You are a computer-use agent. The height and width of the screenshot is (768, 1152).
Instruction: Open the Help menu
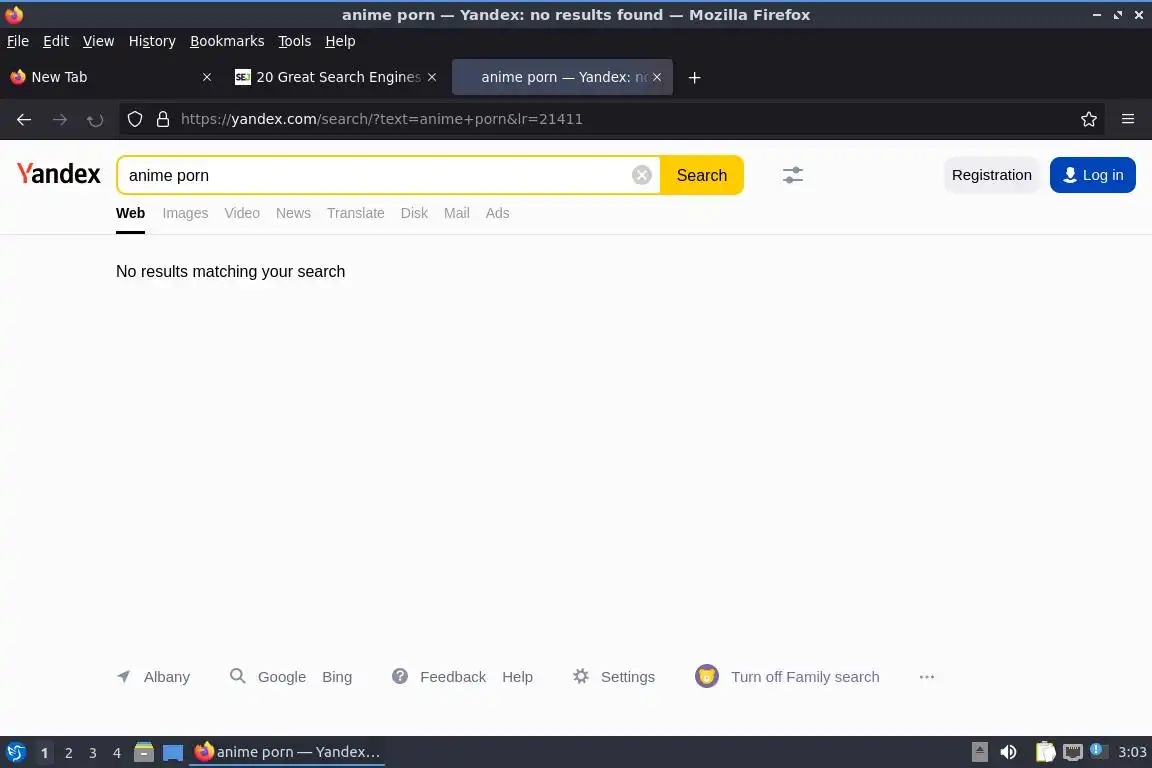(x=340, y=41)
